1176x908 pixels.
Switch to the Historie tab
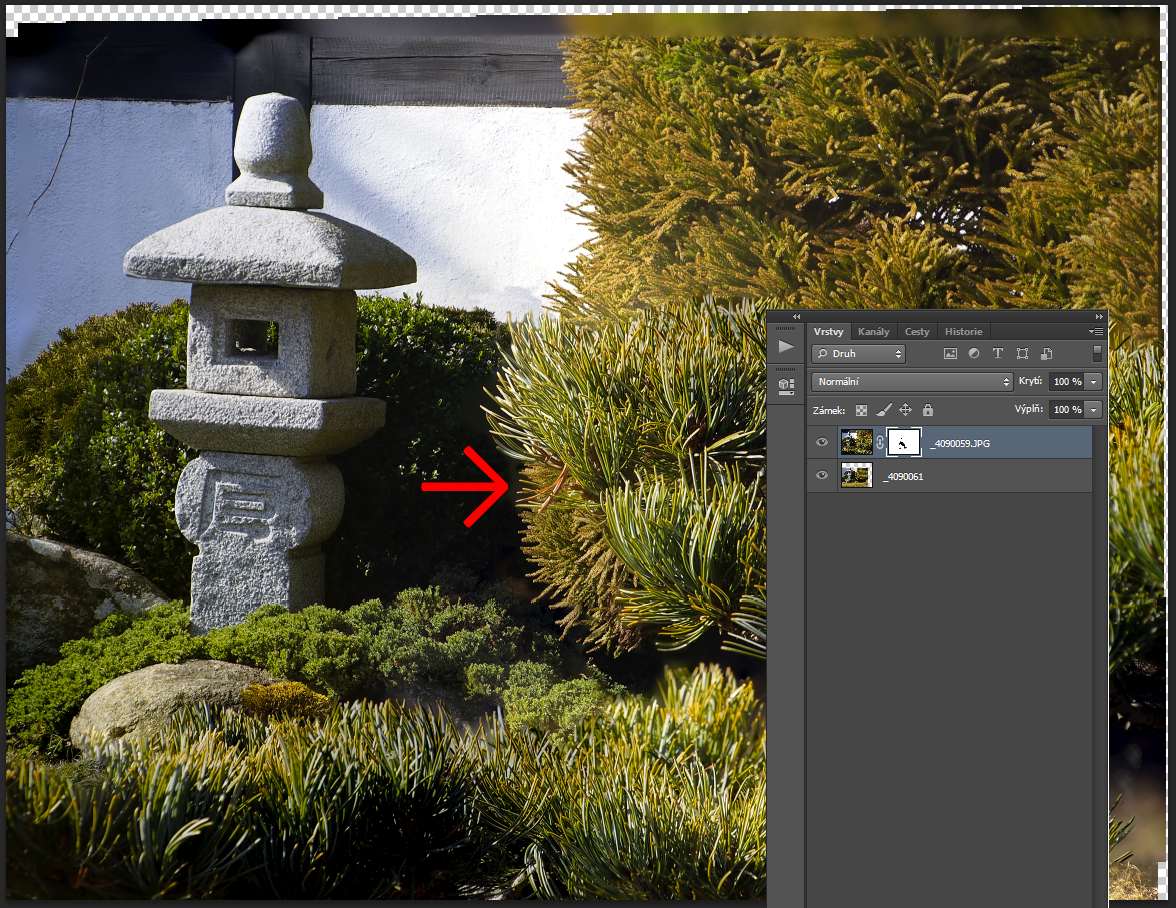point(963,332)
